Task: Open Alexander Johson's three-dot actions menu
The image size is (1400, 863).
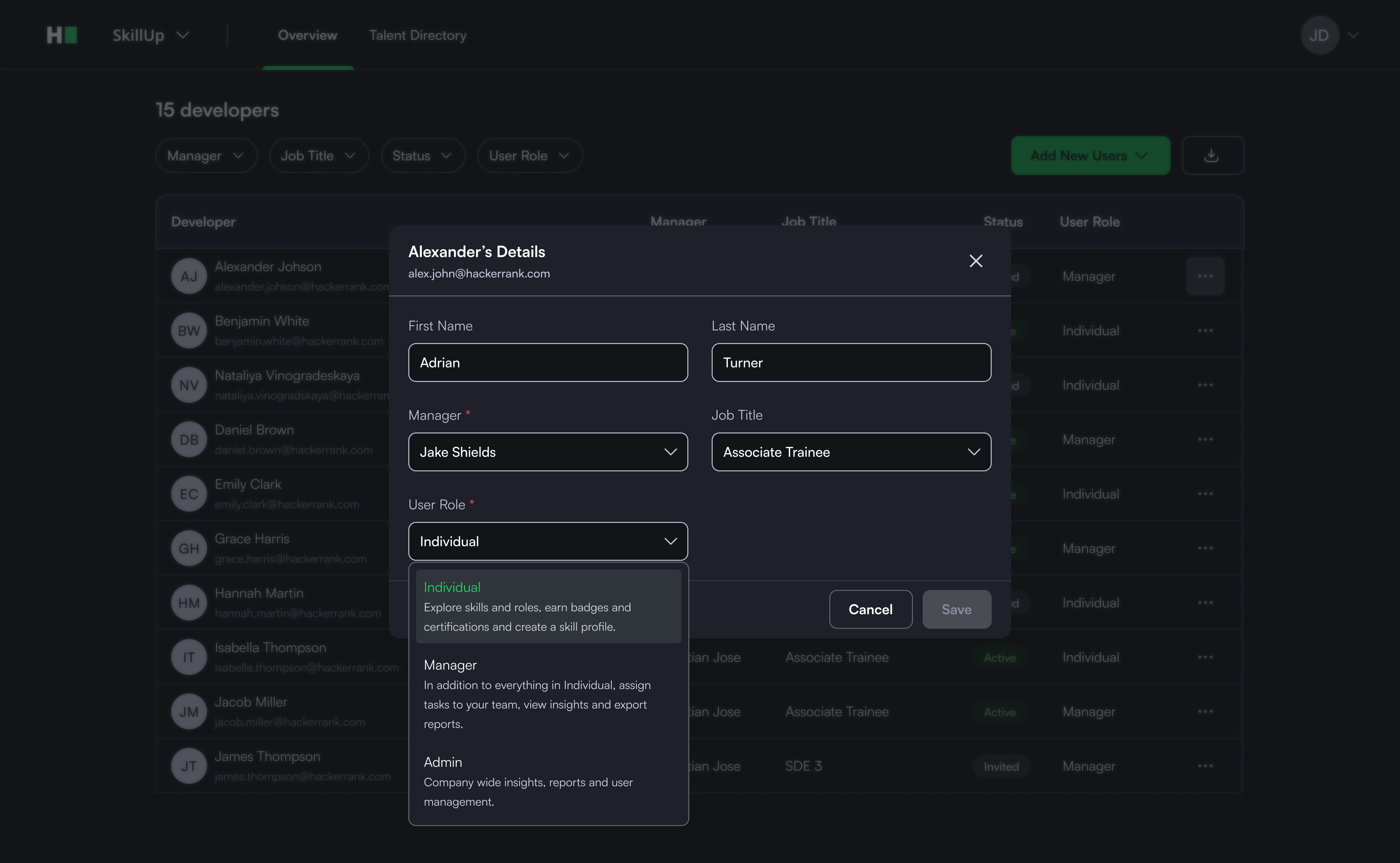Action: (1205, 276)
